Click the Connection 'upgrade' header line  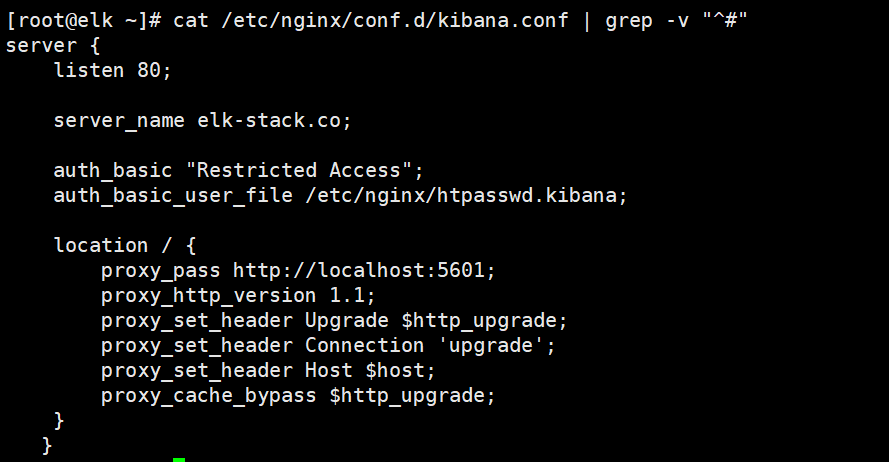[328, 345]
